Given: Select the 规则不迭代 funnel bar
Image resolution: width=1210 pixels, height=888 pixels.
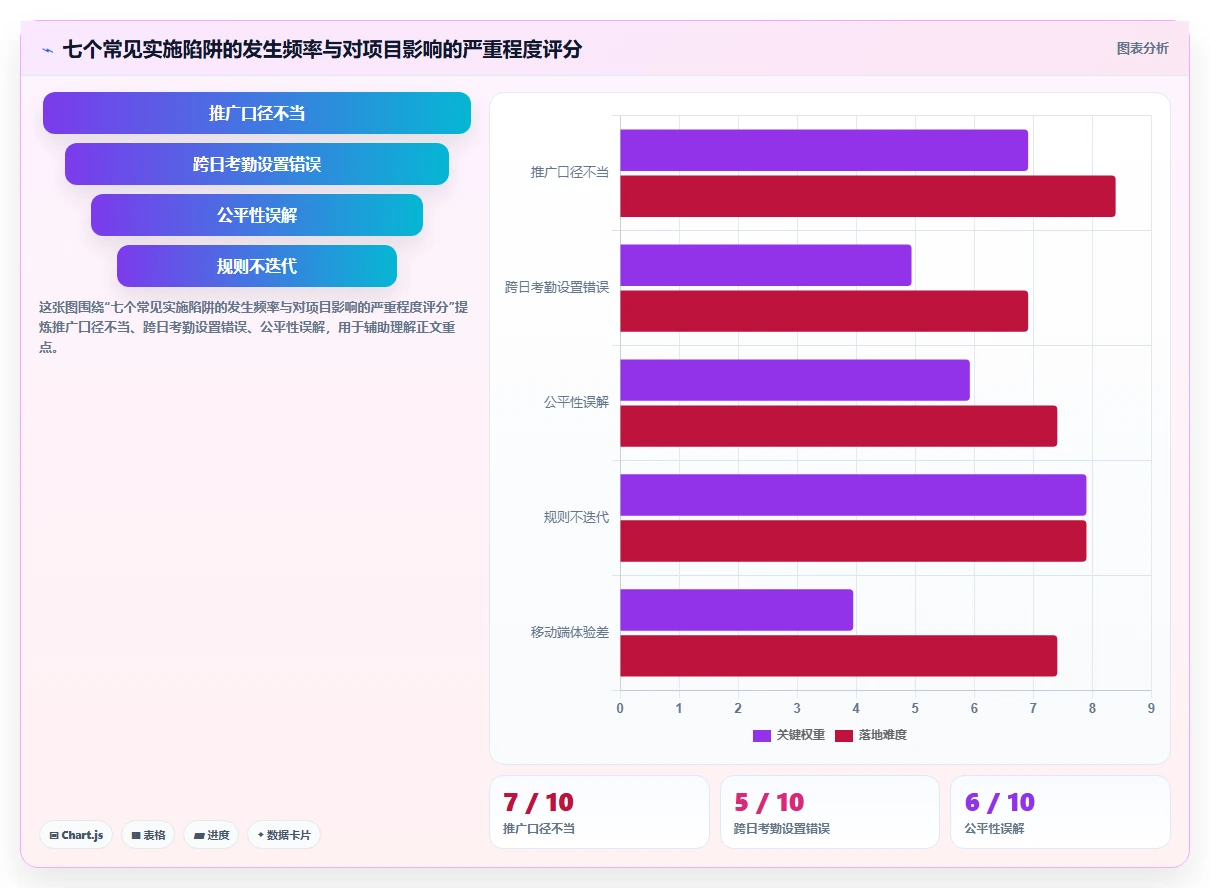Looking at the screenshot, I should [x=257, y=266].
